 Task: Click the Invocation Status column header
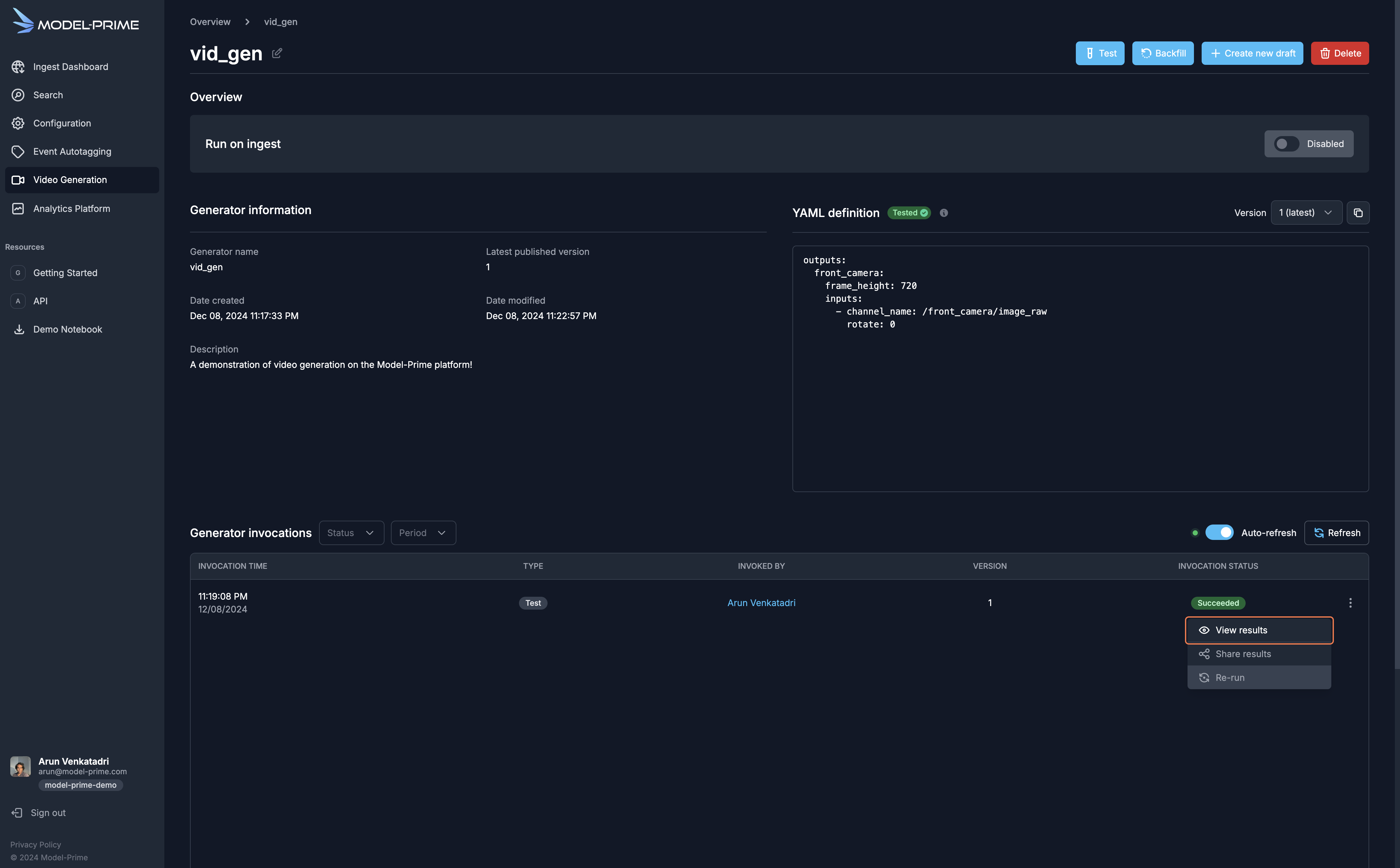point(1217,566)
